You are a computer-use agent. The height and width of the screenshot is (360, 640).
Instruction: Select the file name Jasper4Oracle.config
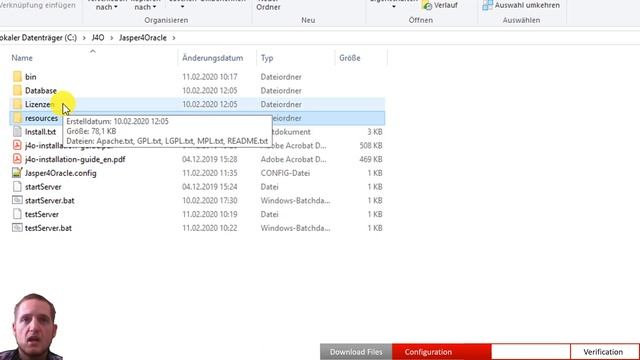point(61,173)
